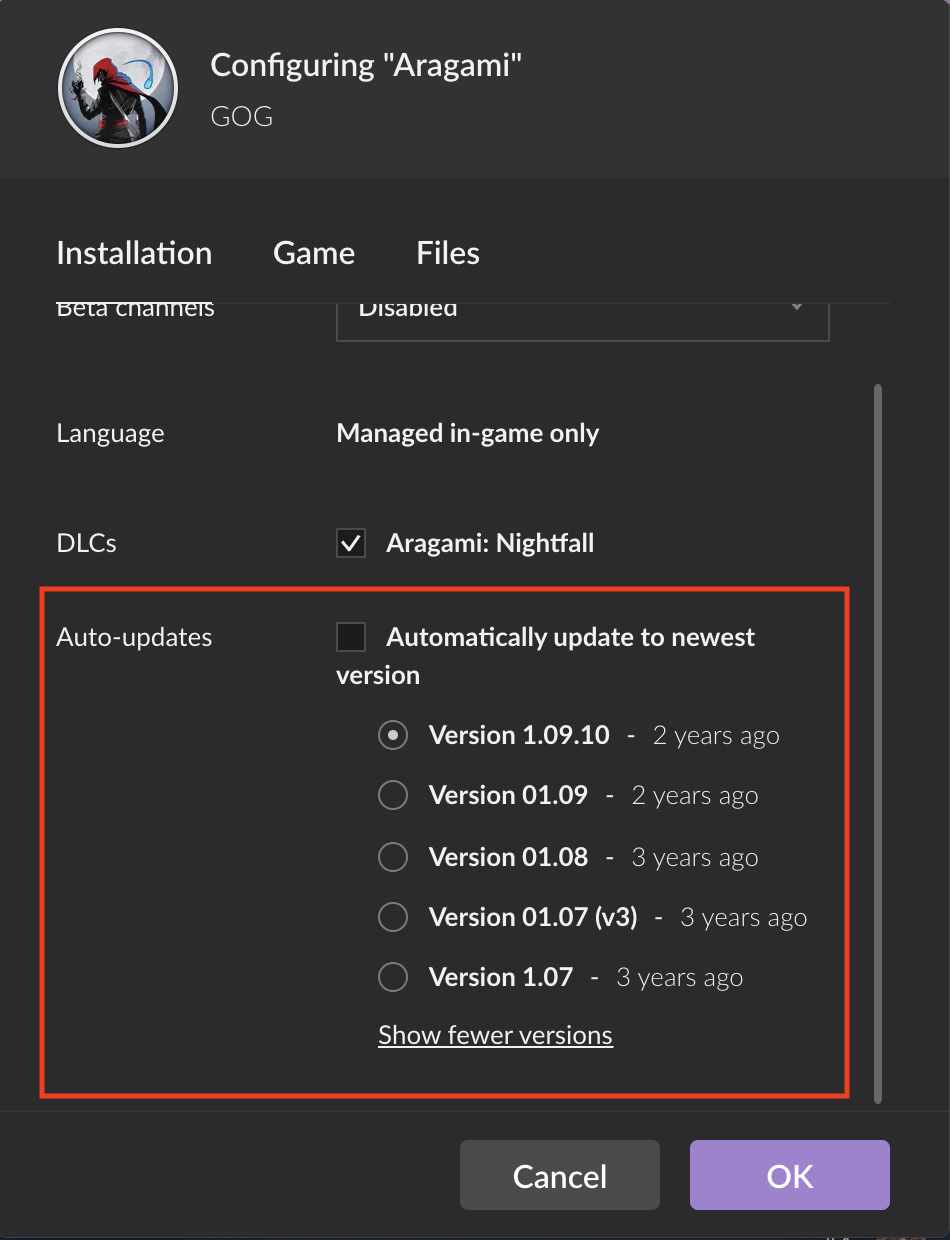
Task: Click the vertical scrollbar of the settings list
Action: click(878, 743)
